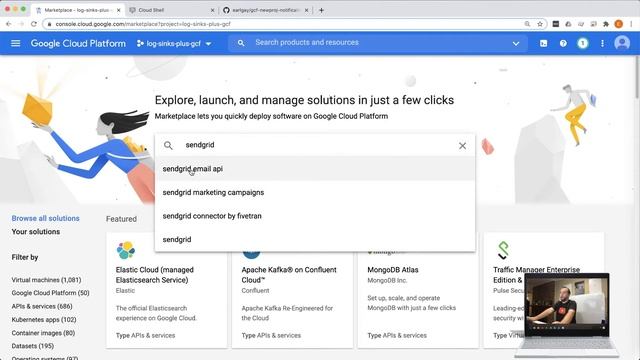Open Your solutions link
The width and height of the screenshot is (640, 360).
point(36,232)
